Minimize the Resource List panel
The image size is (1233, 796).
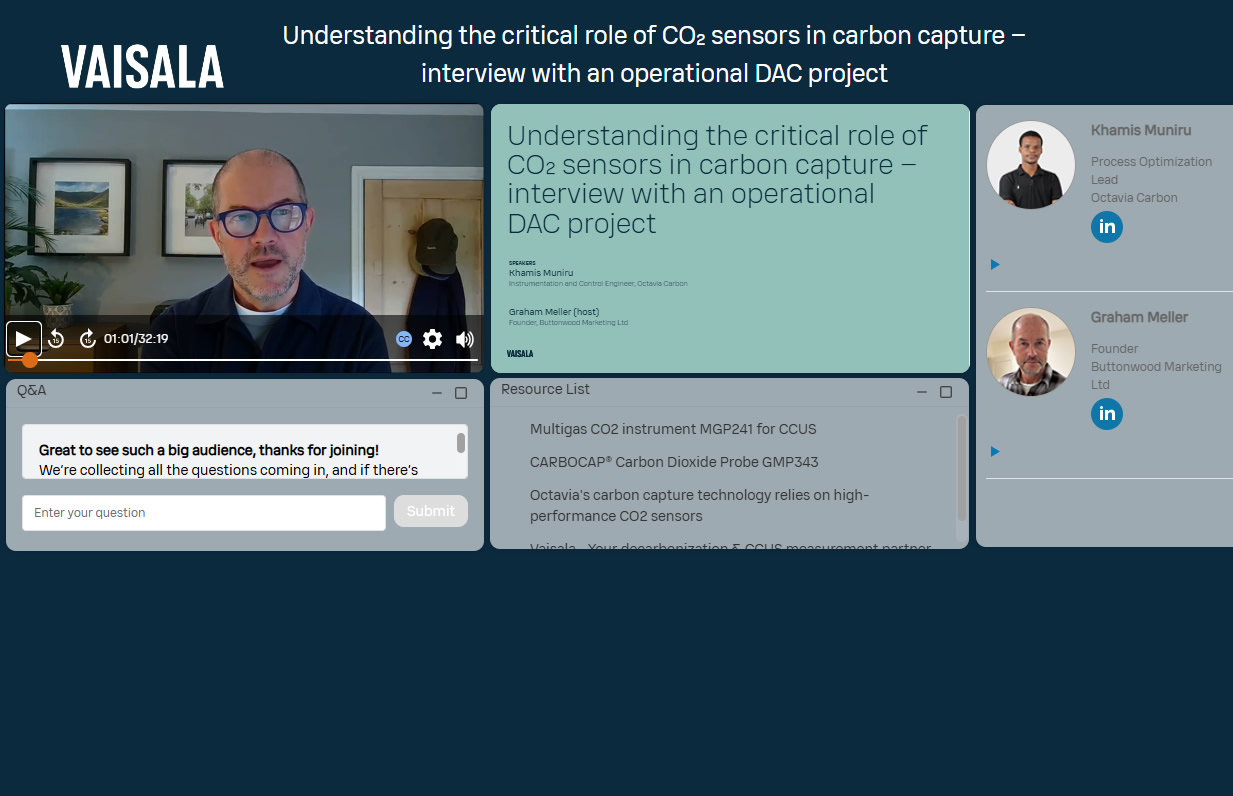coord(922,392)
